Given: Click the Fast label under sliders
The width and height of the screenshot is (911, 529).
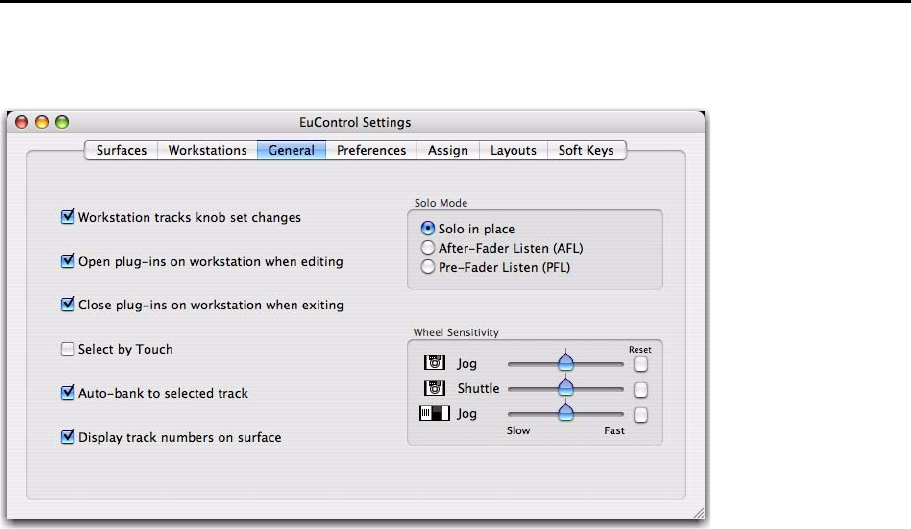Looking at the screenshot, I should point(614,430).
